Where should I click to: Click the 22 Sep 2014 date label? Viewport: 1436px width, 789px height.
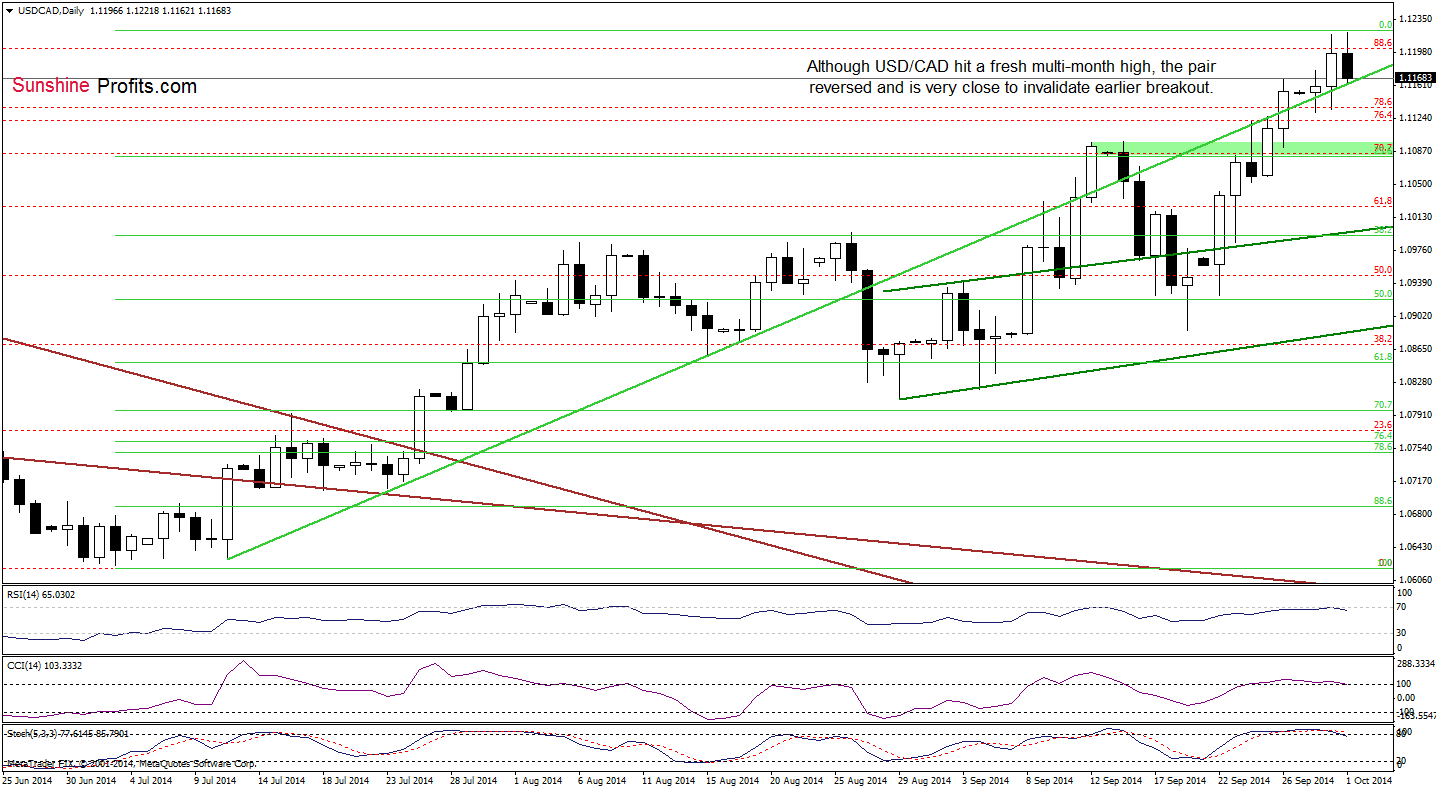1243,780
